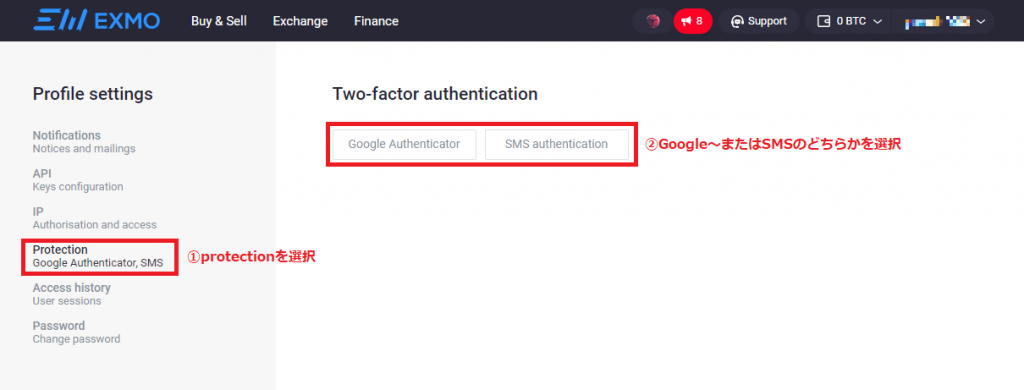The width and height of the screenshot is (1024, 390).
Task: Open the red round avatar icon
Action: tap(652, 22)
